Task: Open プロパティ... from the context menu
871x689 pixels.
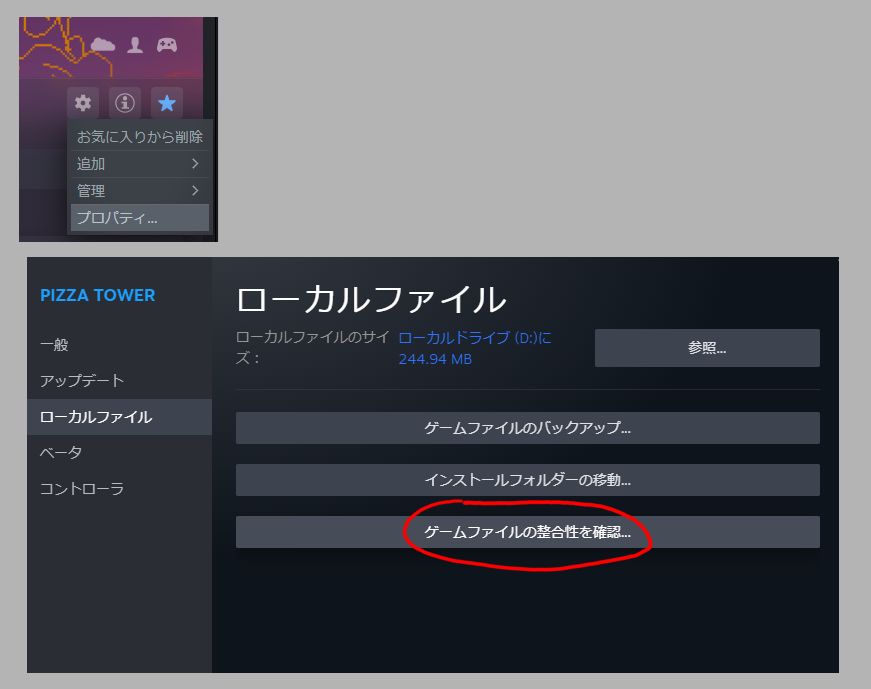Action: [x=139, y=218]
